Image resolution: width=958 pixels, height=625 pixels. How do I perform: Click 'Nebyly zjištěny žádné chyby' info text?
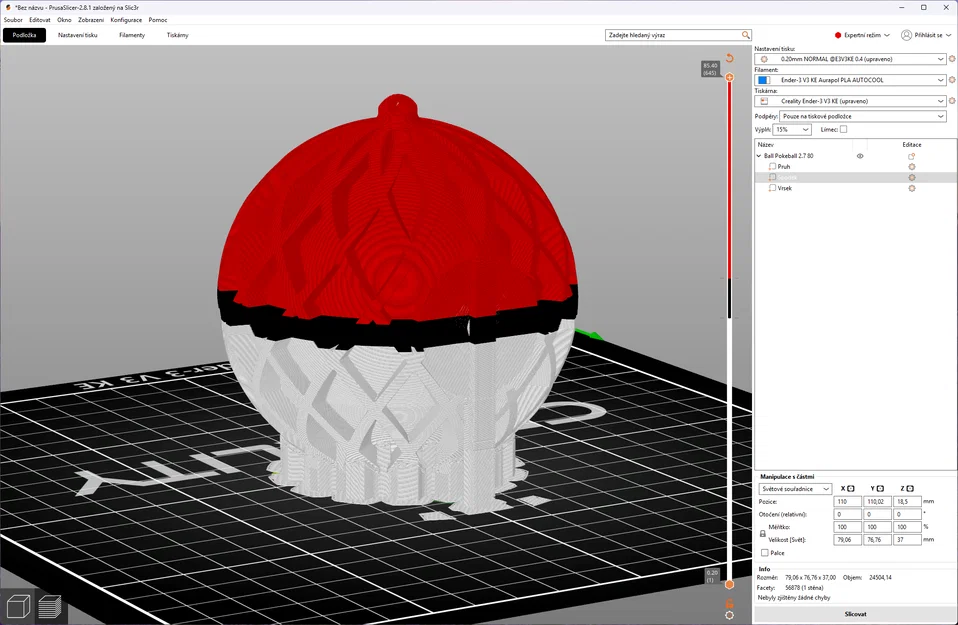794,598
